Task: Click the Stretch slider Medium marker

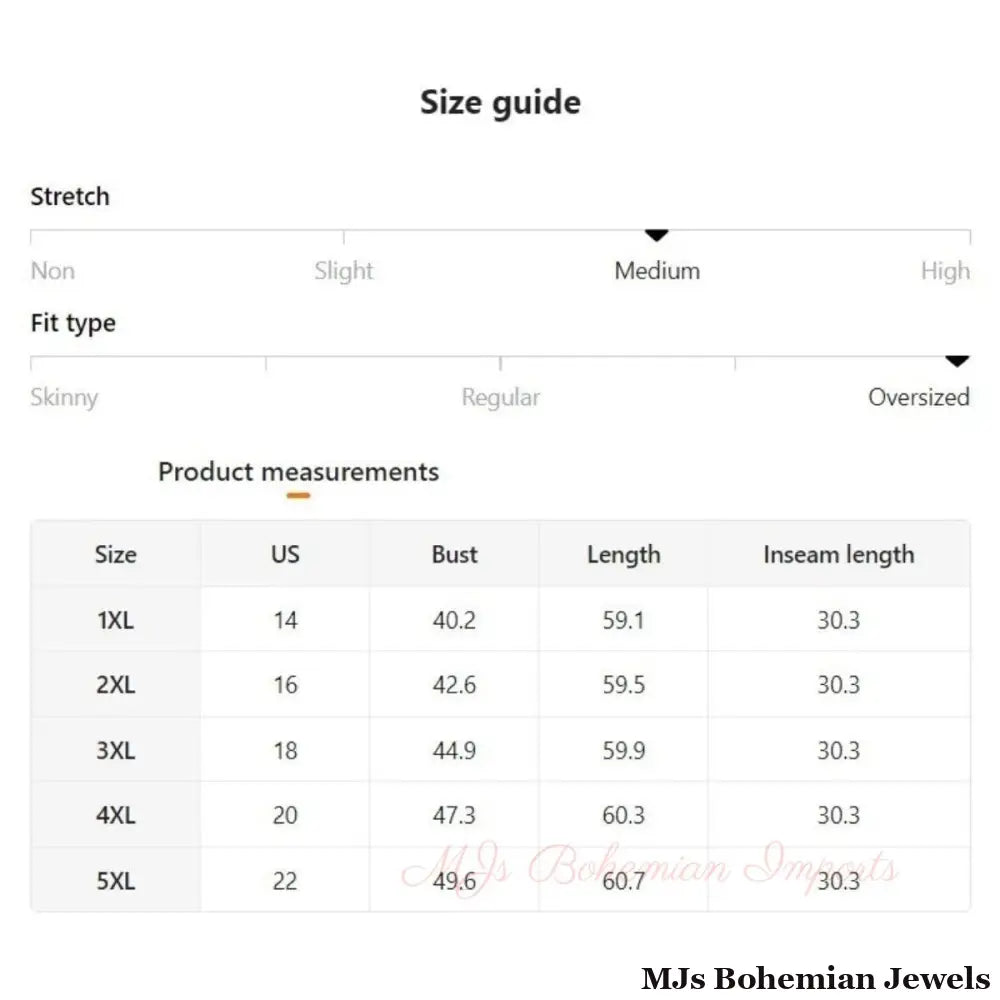Action: coord(656,236)
